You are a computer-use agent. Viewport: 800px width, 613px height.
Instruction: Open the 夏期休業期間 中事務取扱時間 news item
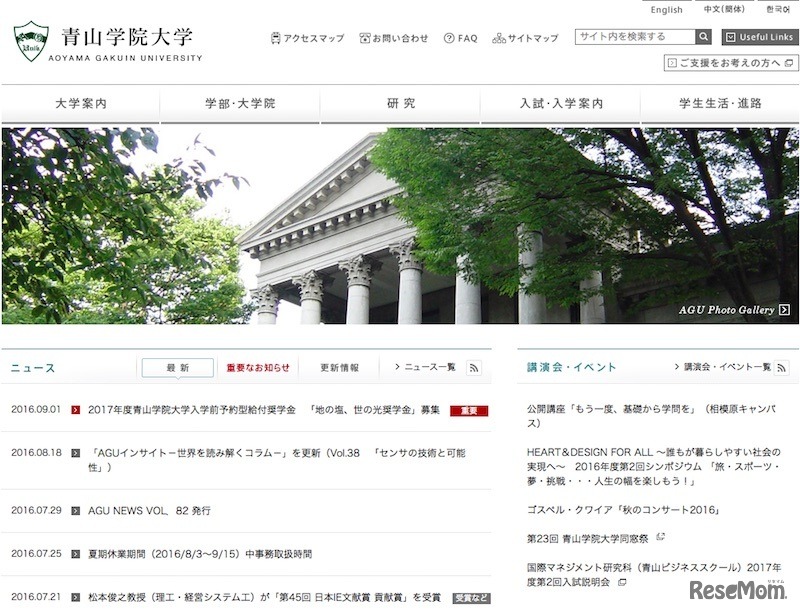[199, 554]
